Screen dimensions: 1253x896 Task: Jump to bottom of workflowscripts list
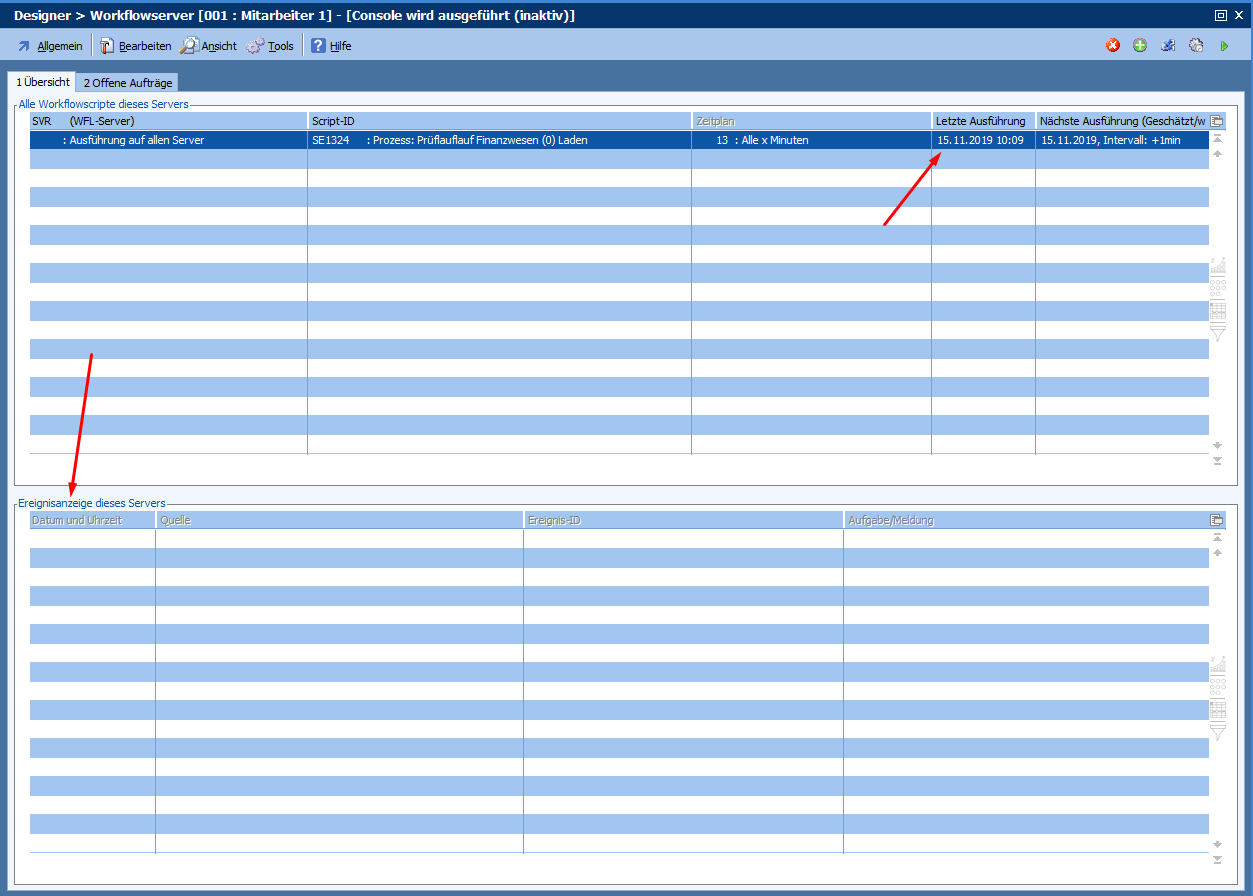coord(1217,461)
